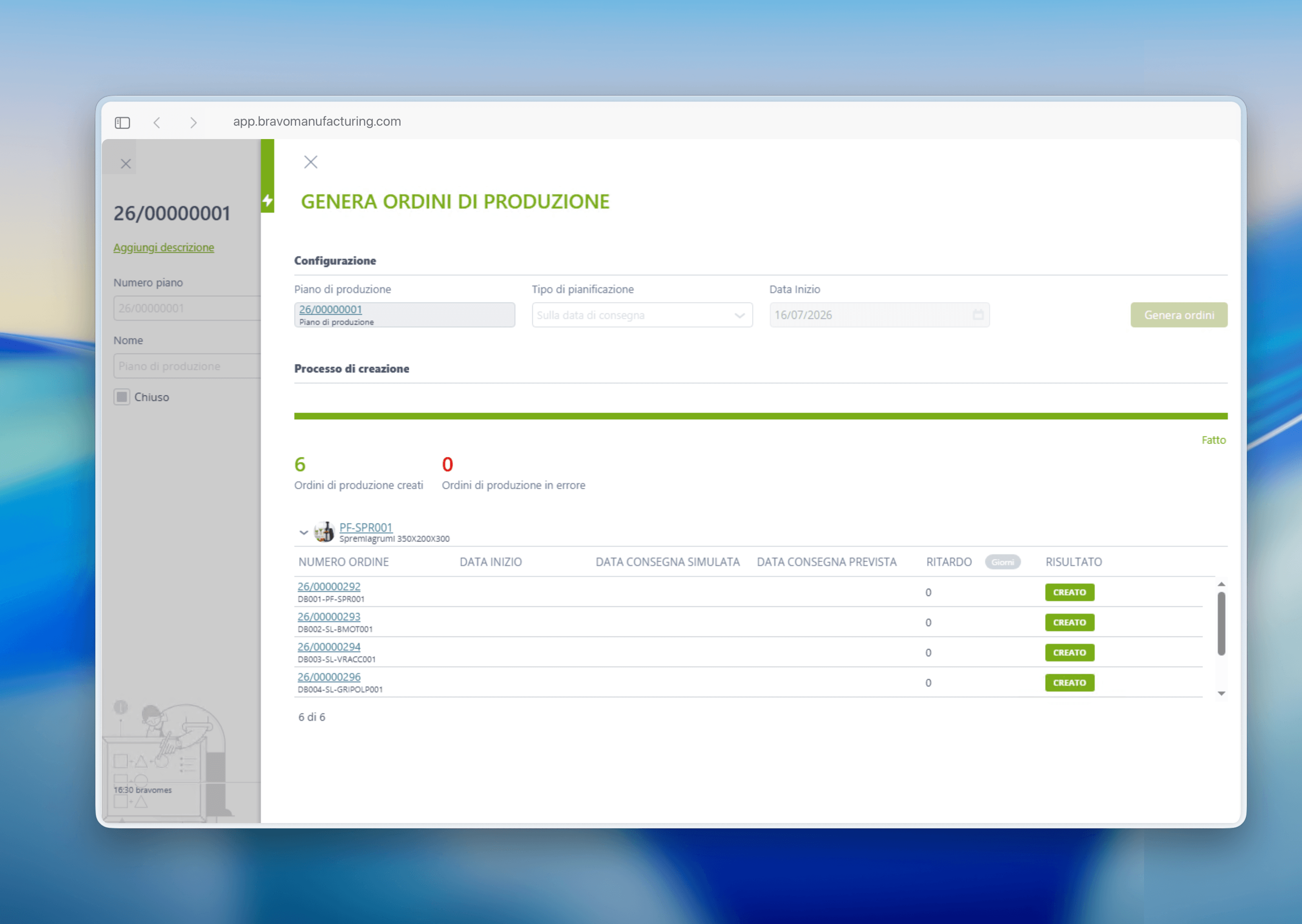The image size is (1302, 924).
Task: Sort by RITARDO column header
Action: [x=948, y=562]
